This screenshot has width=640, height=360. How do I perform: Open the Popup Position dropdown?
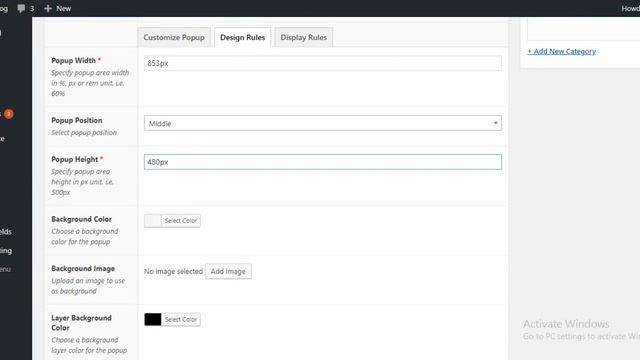(323, 123)
